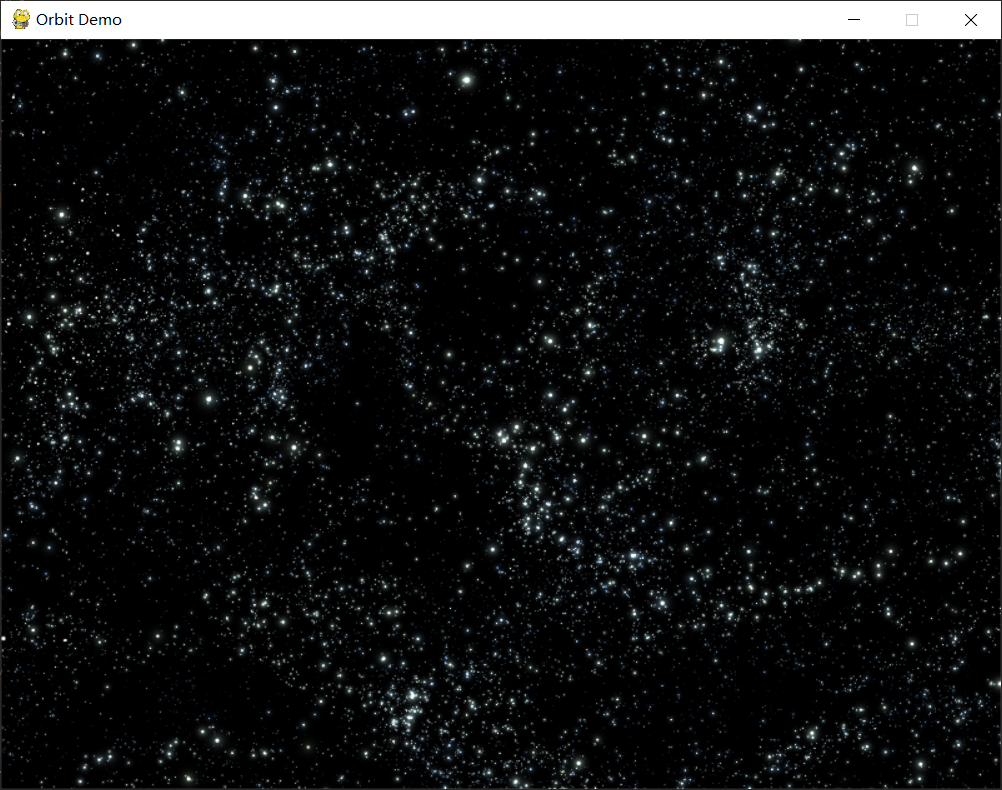Click the pygame snake icon in title bar
Viewport: 1002px width, 790px height.
pos(21,19)
